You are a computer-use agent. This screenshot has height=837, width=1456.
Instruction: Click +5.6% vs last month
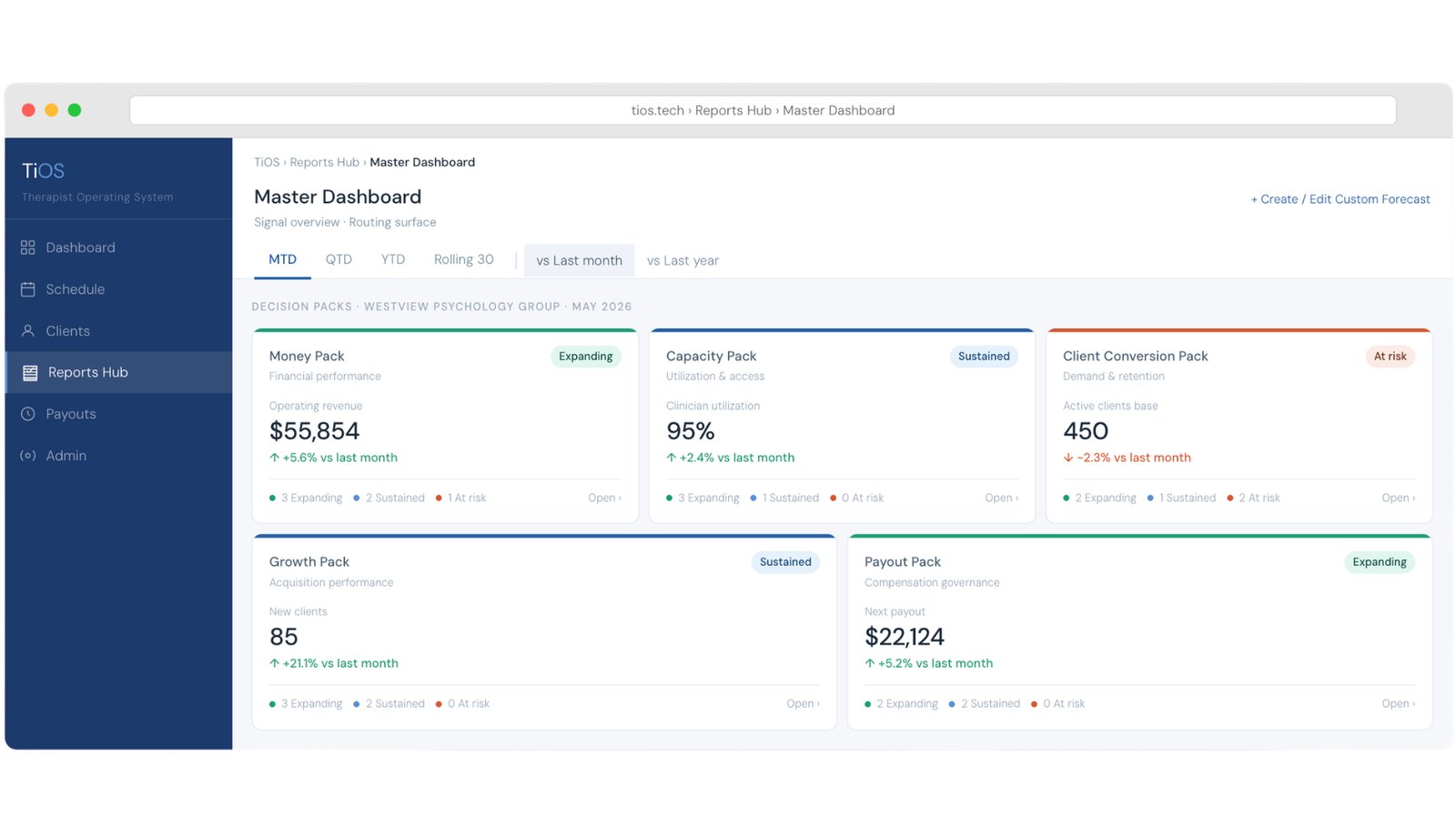[x=333, y=458]
